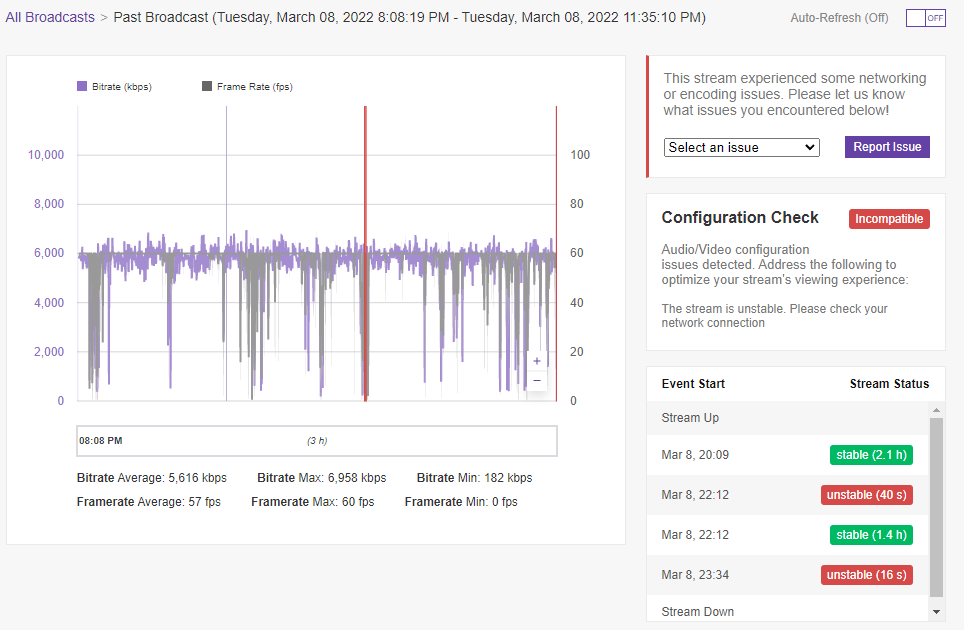The image size is (964, 630).
Task: Click the Bitrate (kbps) legend label
Action: tap(122, 87)
